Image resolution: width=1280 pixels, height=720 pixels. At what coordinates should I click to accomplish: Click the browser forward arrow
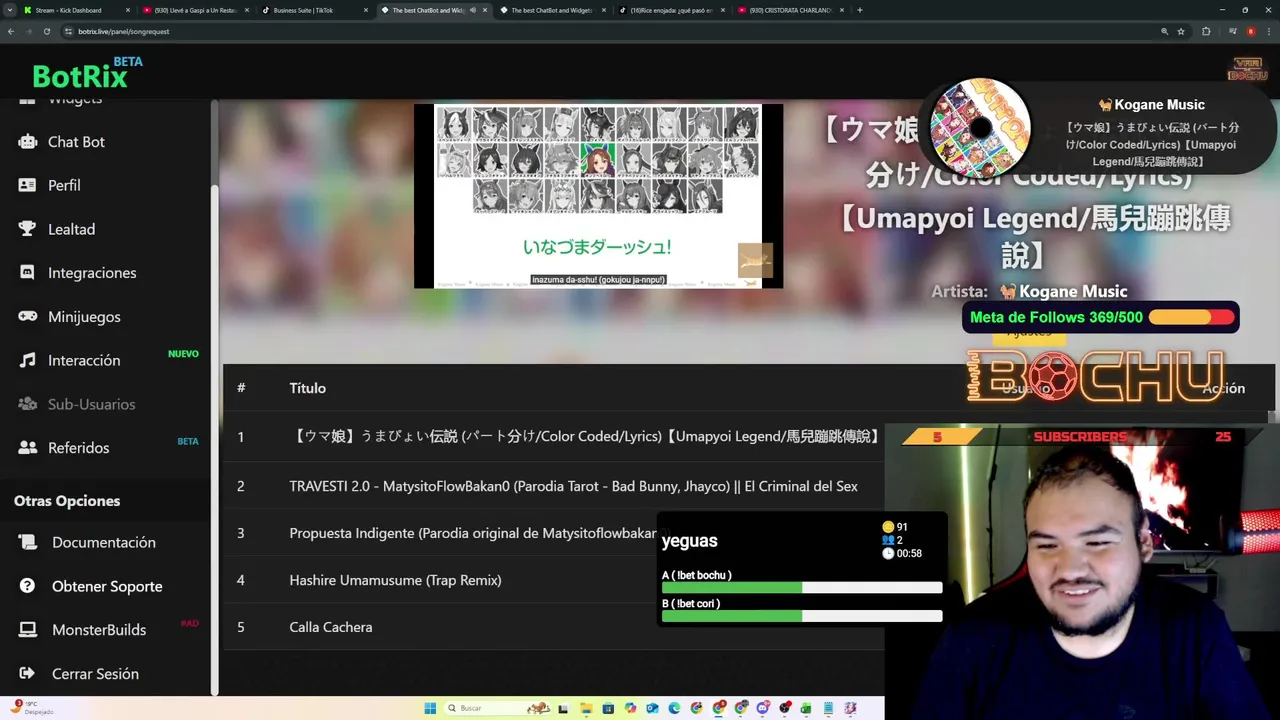pos(29,31)
